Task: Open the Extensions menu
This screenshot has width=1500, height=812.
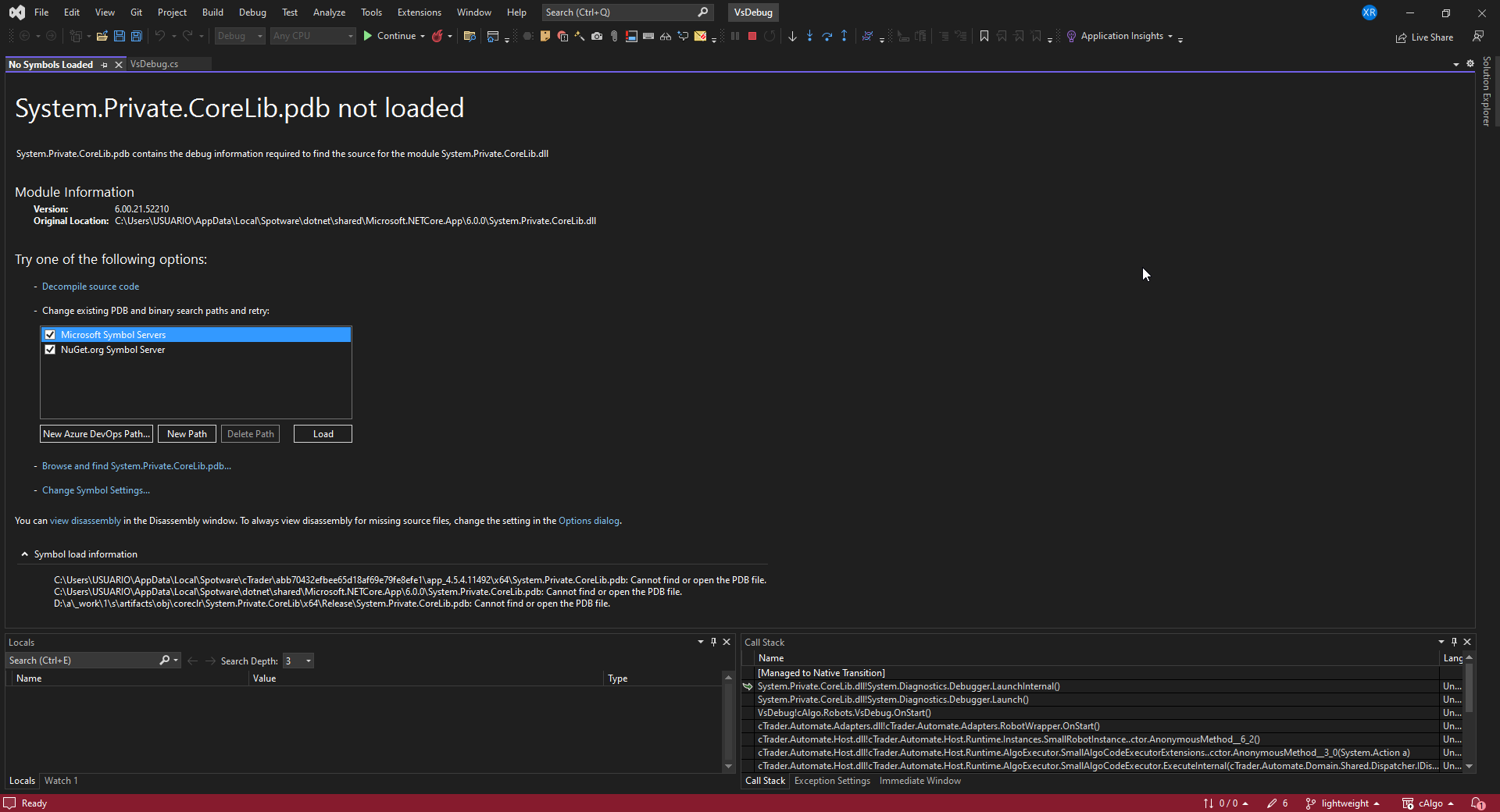Action: (x=419, y=12)
